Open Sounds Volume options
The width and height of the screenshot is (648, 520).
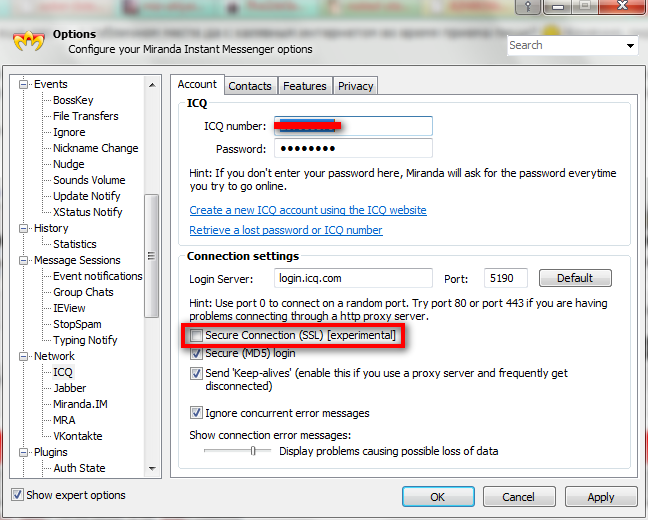pyautogui.click(x=89, y=180)
